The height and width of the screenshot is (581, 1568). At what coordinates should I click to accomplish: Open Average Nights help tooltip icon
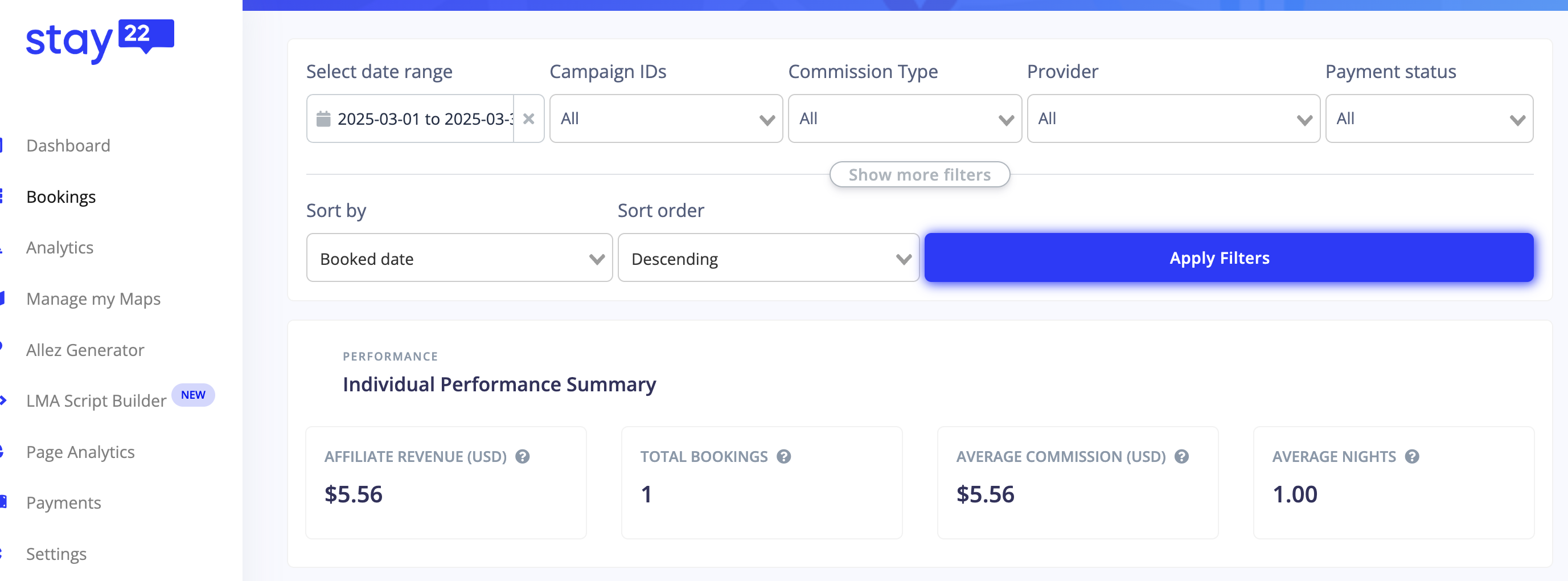pyautogui.click(x=1411, y=456)
